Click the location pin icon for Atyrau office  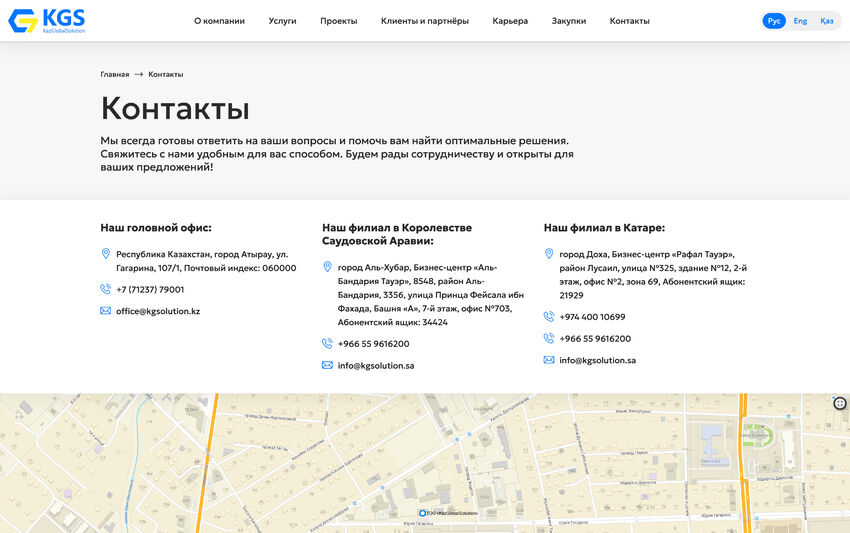[x=106, y=254]
